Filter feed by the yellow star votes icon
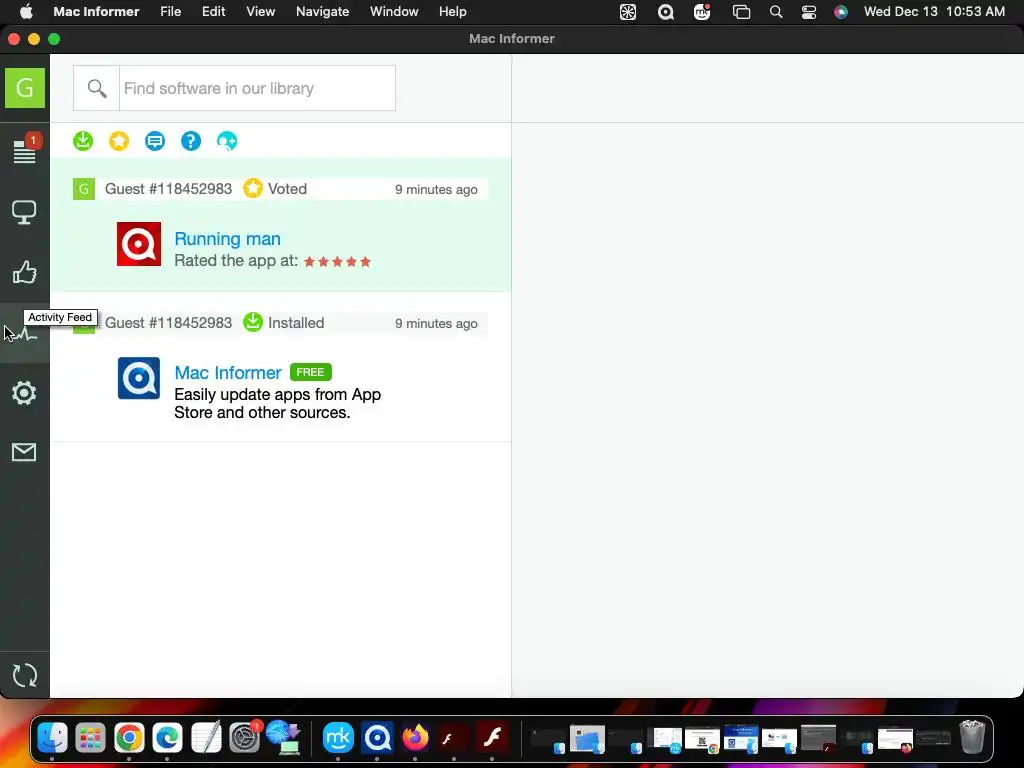The width and height of the screenshot is (1024, 768). coord(119,140)
